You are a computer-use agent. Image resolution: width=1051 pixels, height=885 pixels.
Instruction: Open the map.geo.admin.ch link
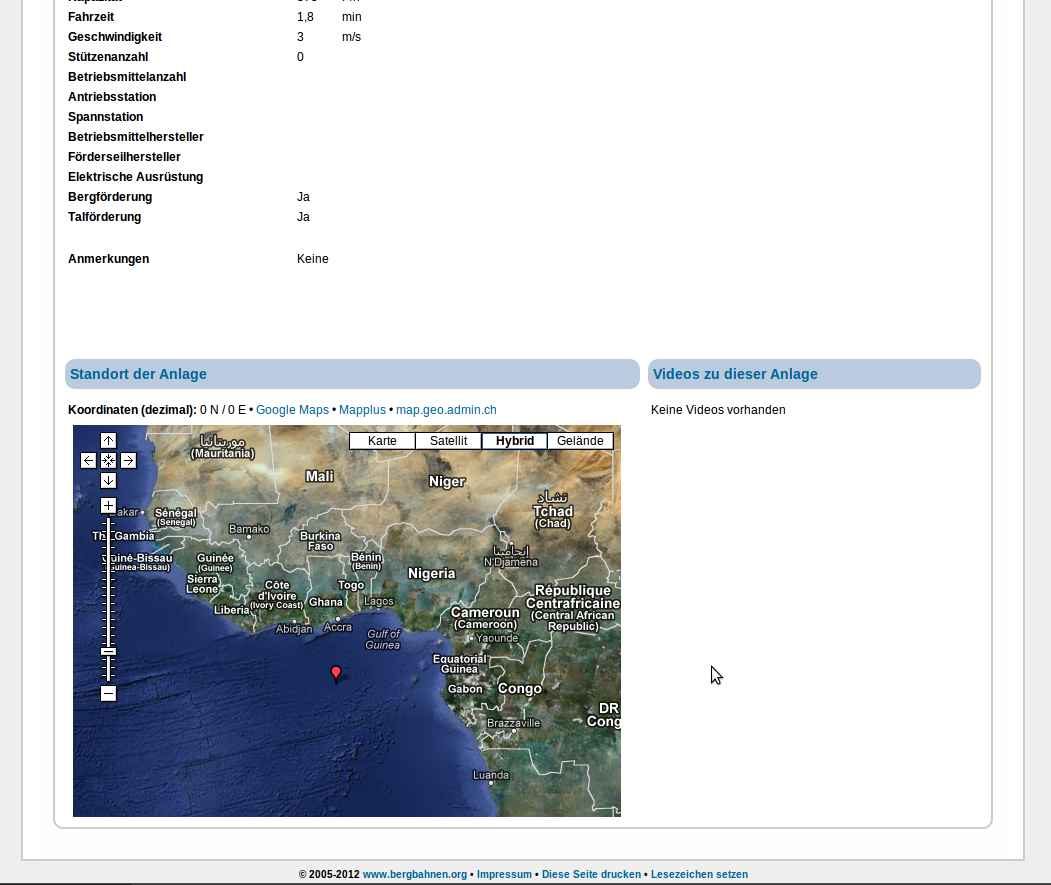coord(446,410)
